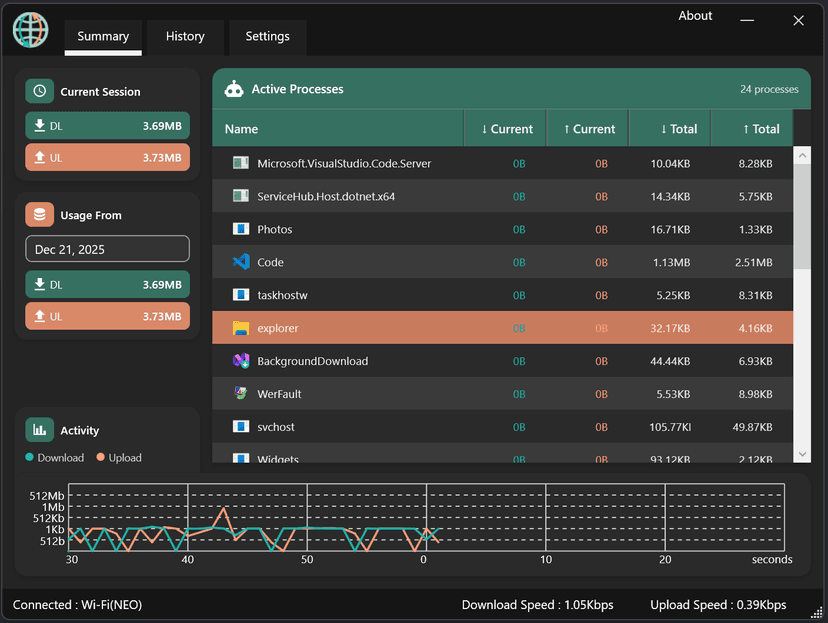This screenshot has height=623, width=828.
Task: Click the 44.44KB total for BackgroundDownload
Action: (670, 361)
